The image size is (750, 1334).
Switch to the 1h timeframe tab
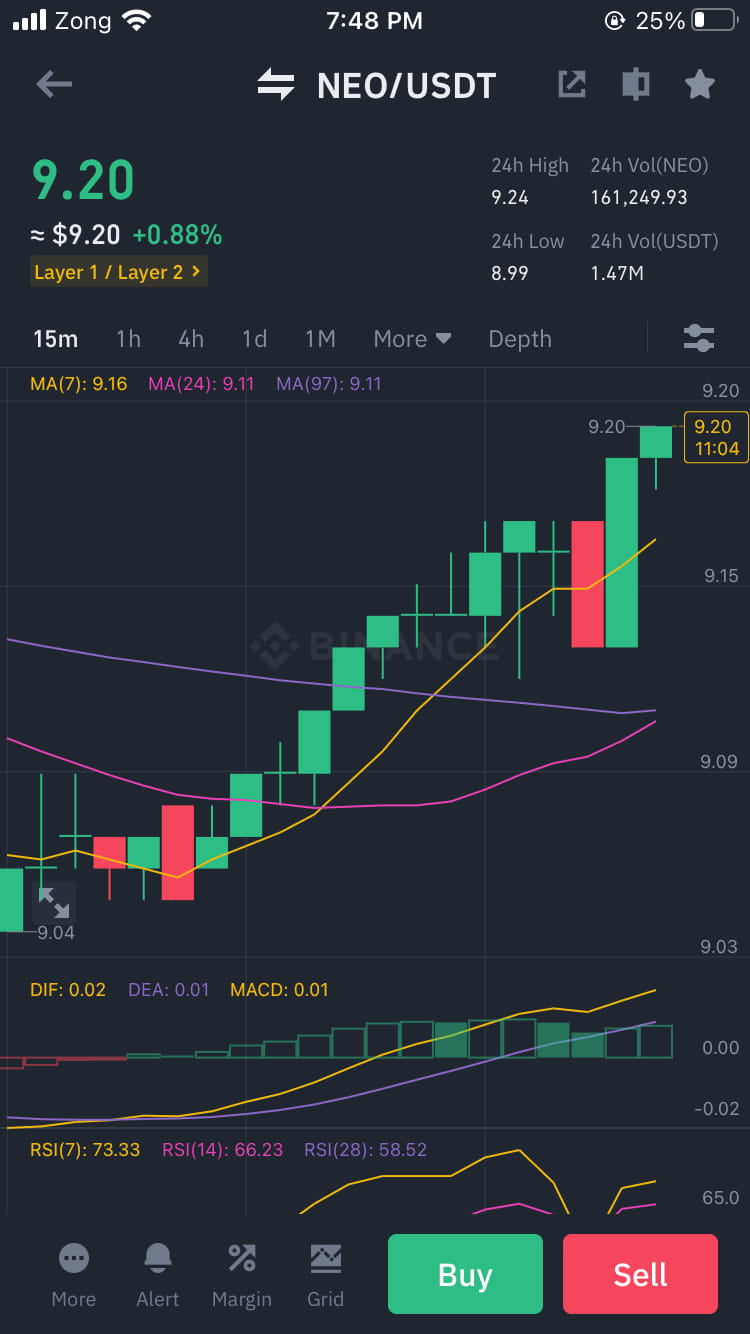128,339
